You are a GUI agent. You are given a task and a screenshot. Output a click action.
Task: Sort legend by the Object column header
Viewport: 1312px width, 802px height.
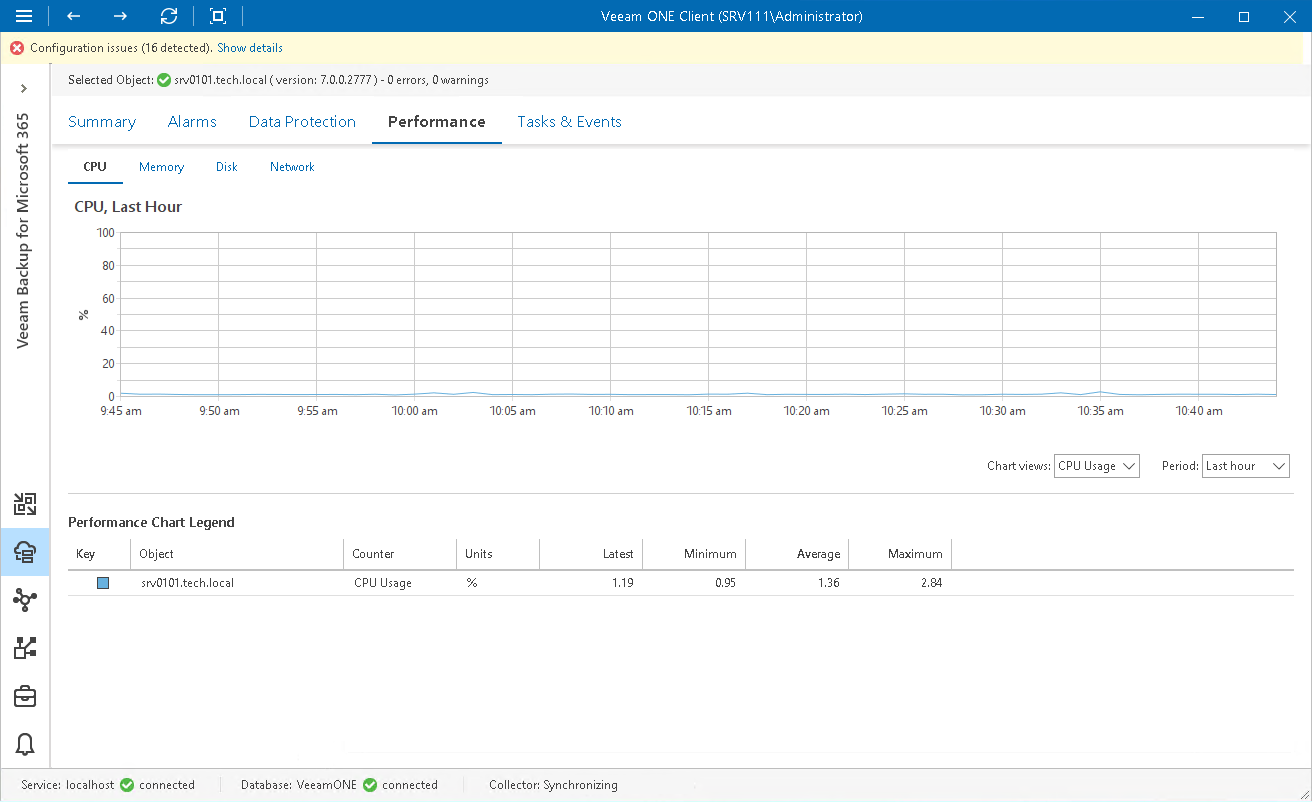pyautogui.click(x=238, y=554)
